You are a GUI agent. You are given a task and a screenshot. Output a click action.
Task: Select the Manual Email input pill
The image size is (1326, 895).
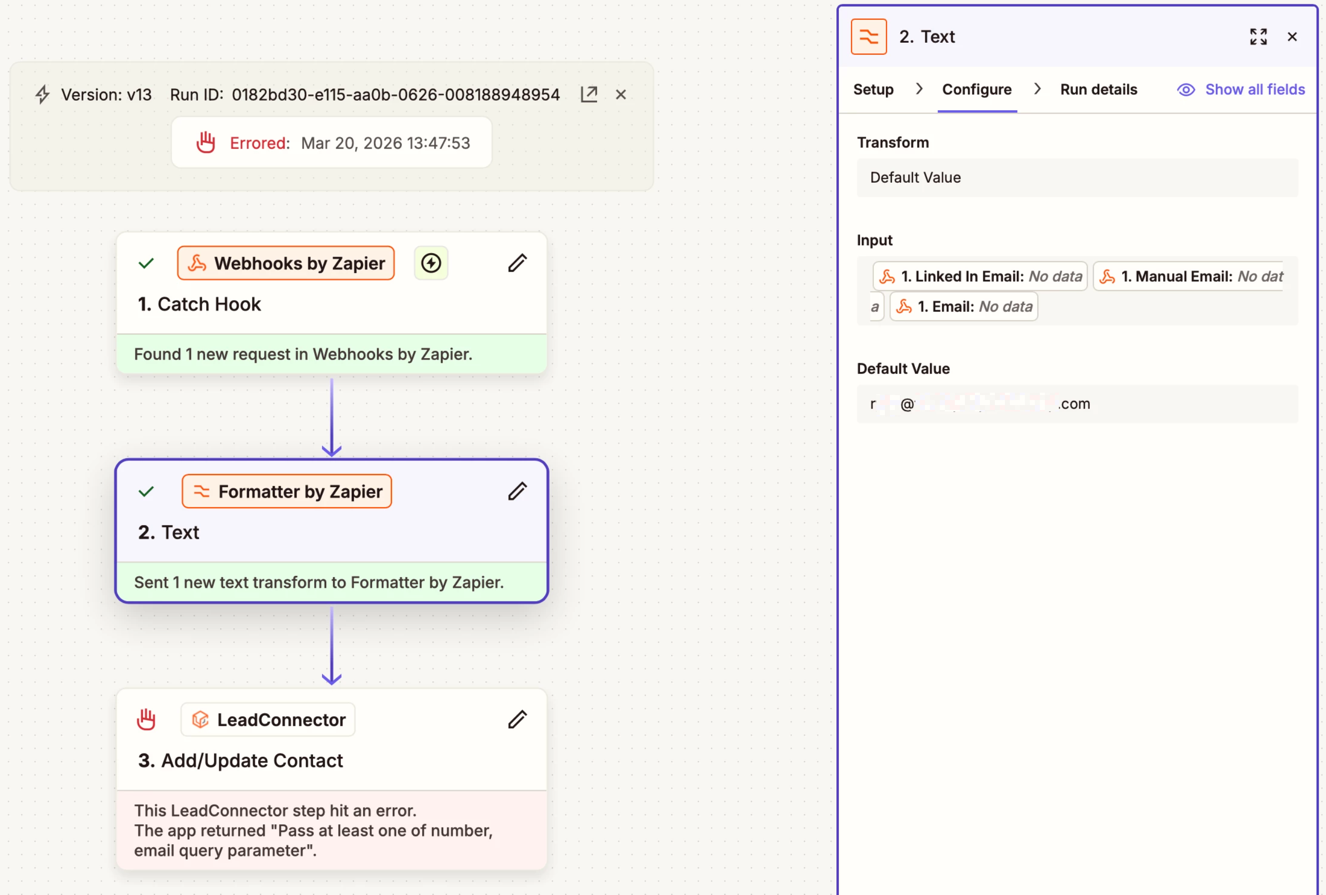[x=1188, y=276]
